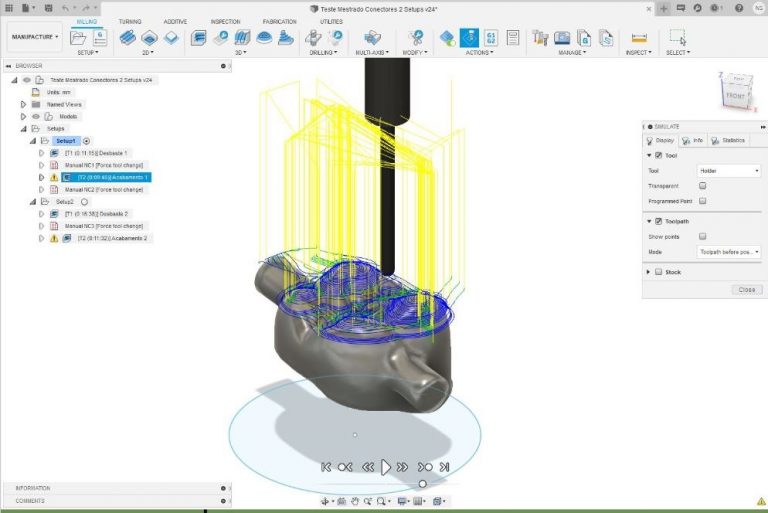Click the Save icon in title bar
Viewport: 768px width, 513px height.
coord(46,8)
